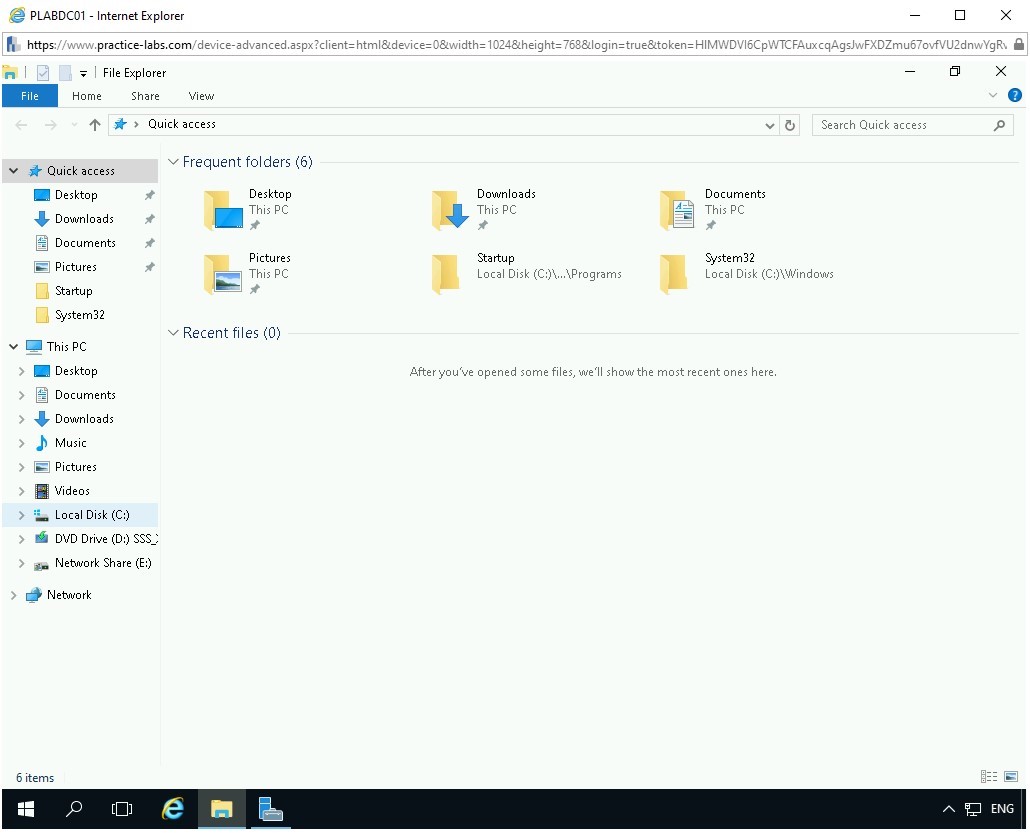This screenshot has height=833, width=1030.
Task: Click the search magnifier icon in search box
Action: pyautogui.click(x=999, y=125)
